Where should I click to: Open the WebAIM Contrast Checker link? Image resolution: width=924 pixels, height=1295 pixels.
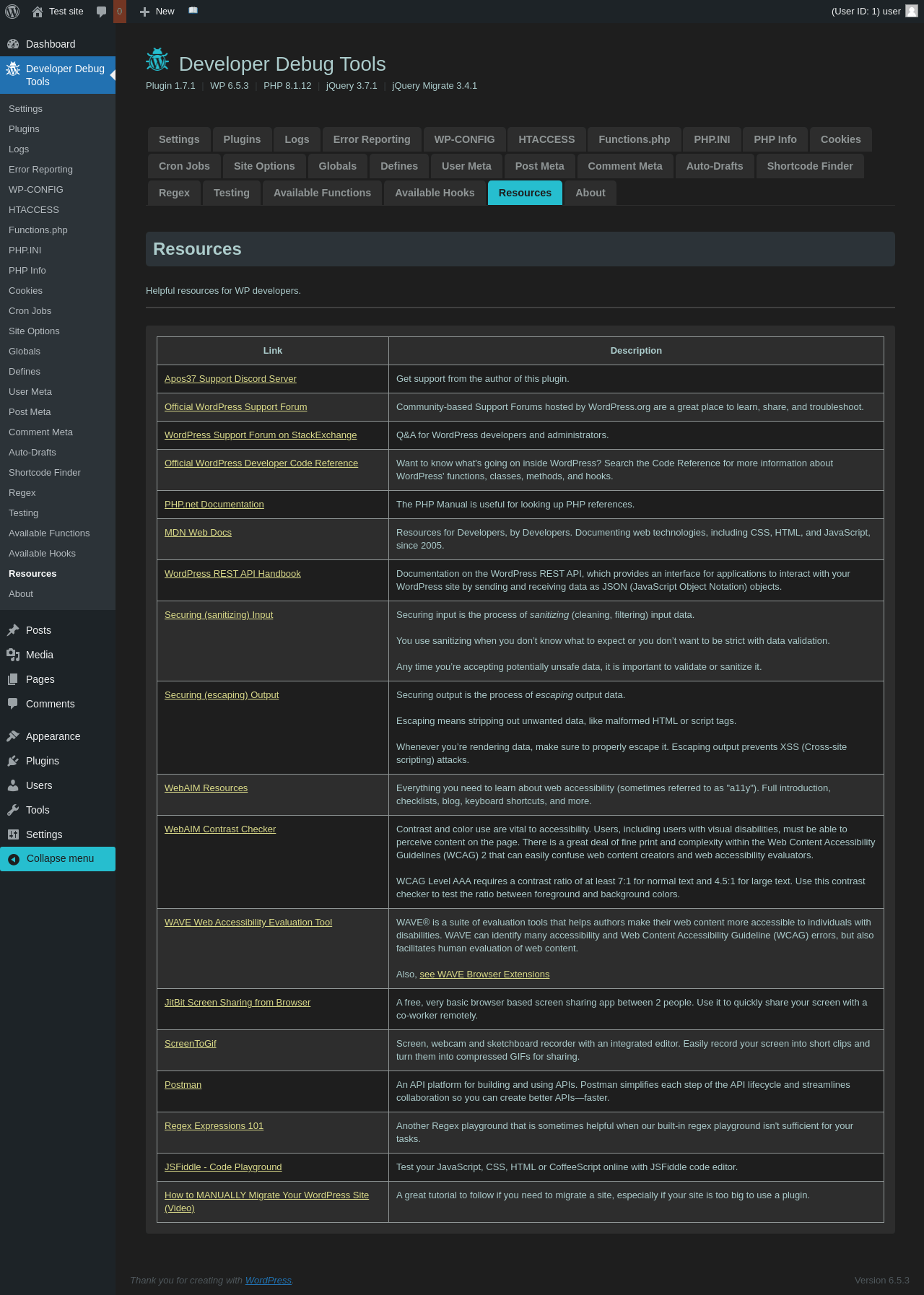220,829
